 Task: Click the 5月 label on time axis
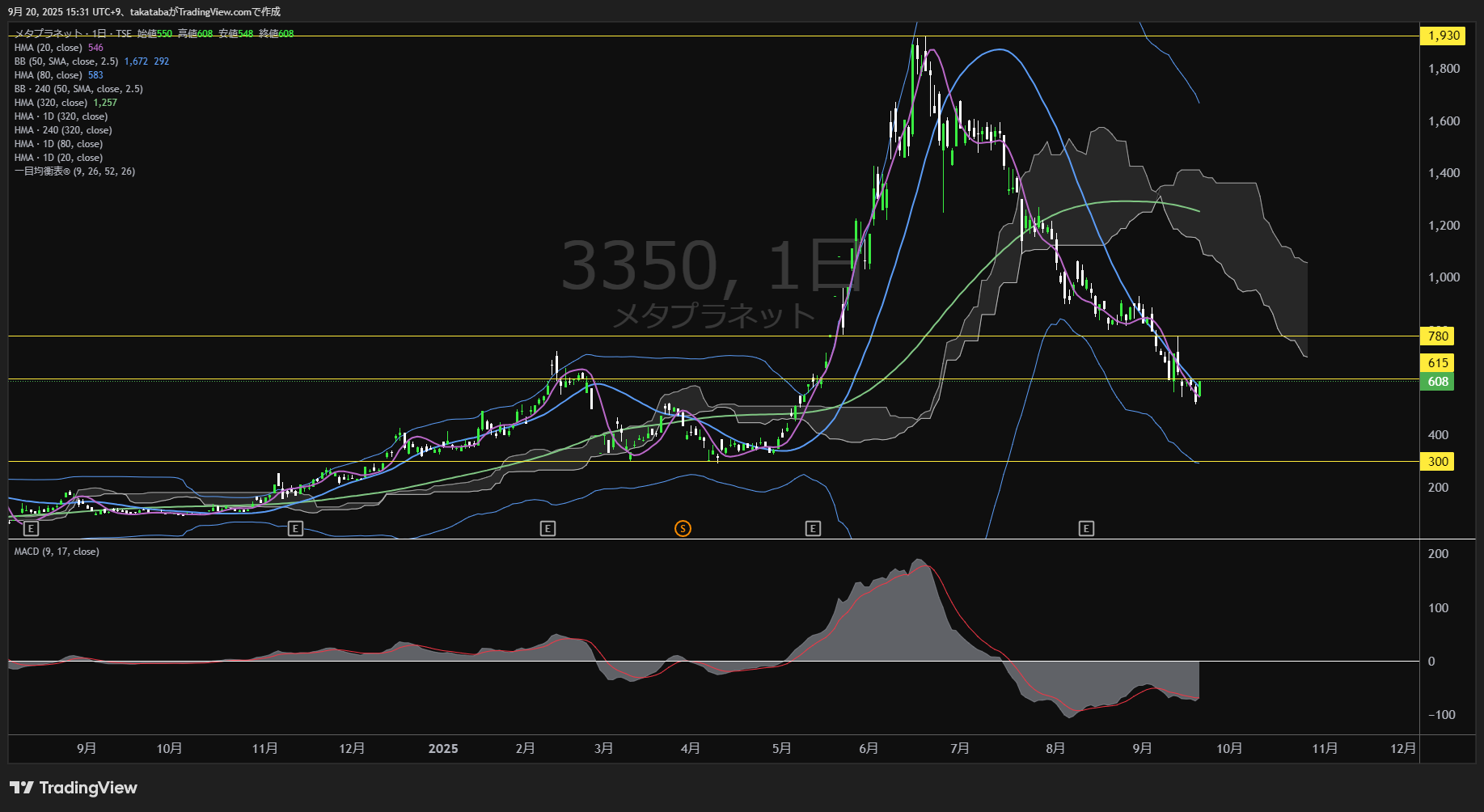[782, 749]
